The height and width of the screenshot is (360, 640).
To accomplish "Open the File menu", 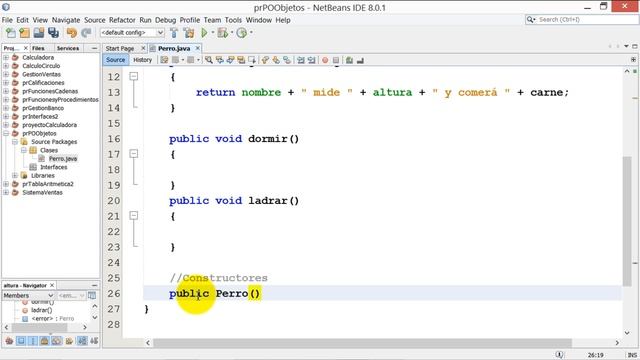I will (7, 20).
